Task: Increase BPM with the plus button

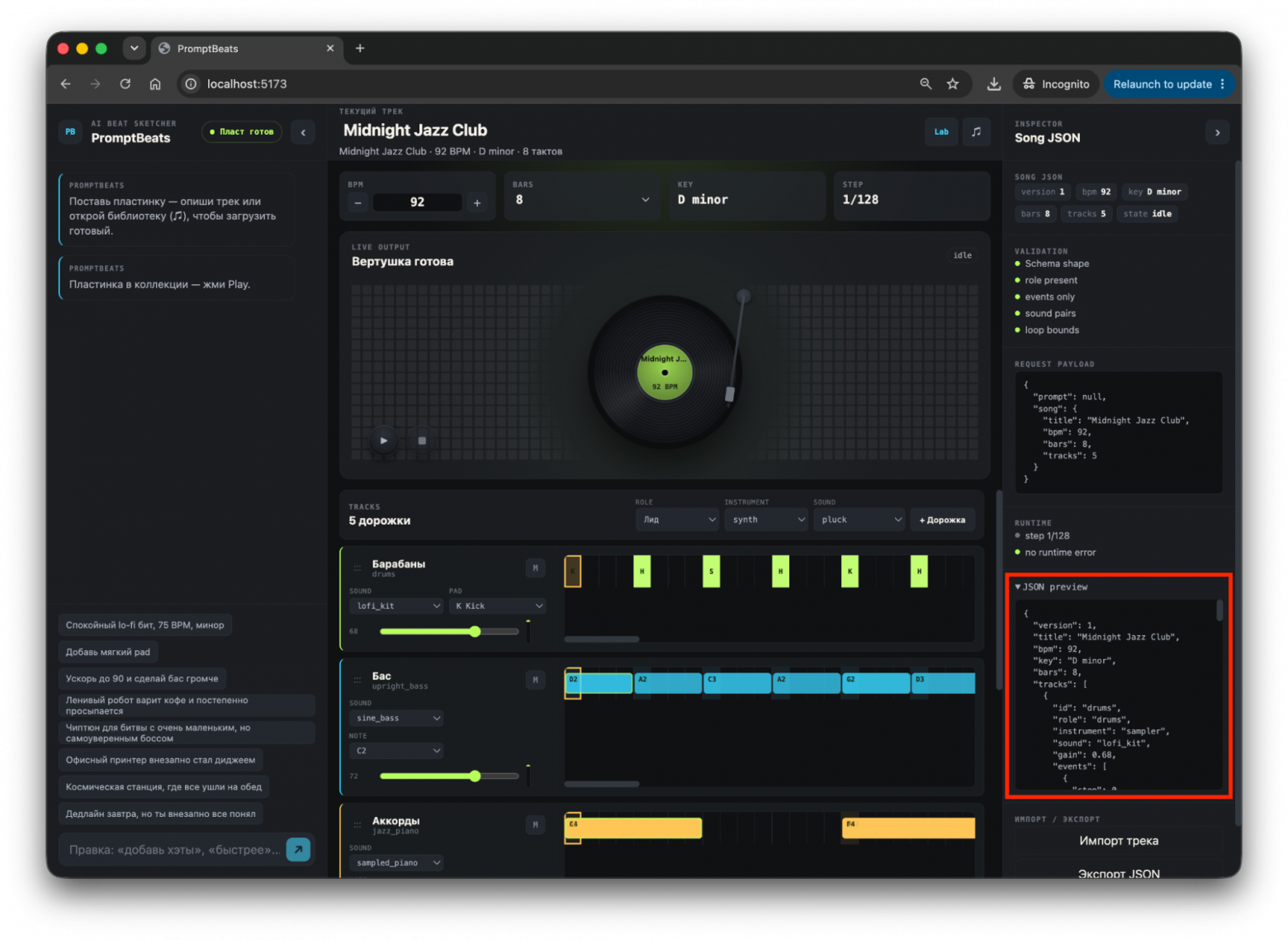Action: pos(477,202)
